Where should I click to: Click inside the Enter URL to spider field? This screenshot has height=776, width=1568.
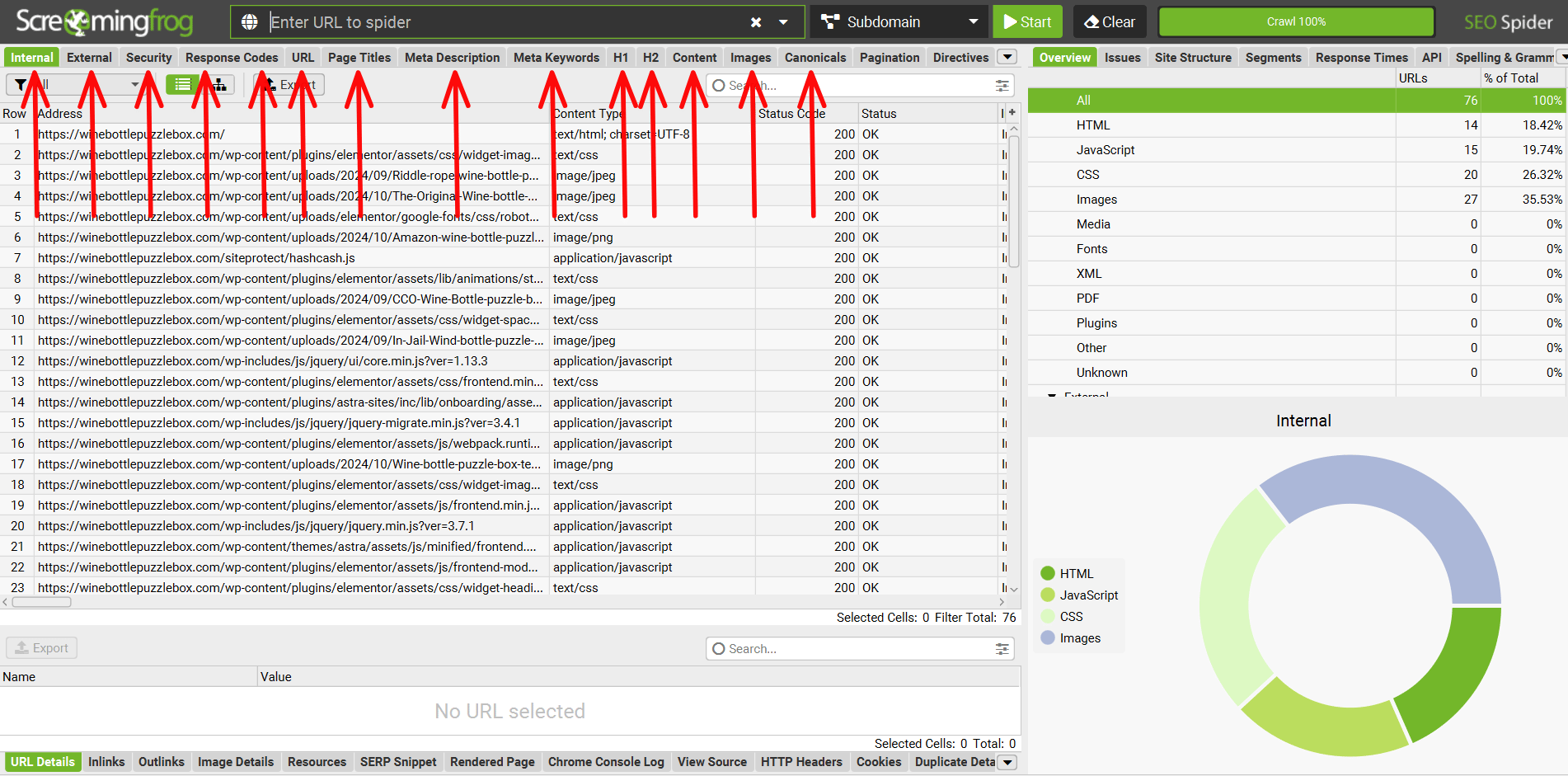coord(495,21)
